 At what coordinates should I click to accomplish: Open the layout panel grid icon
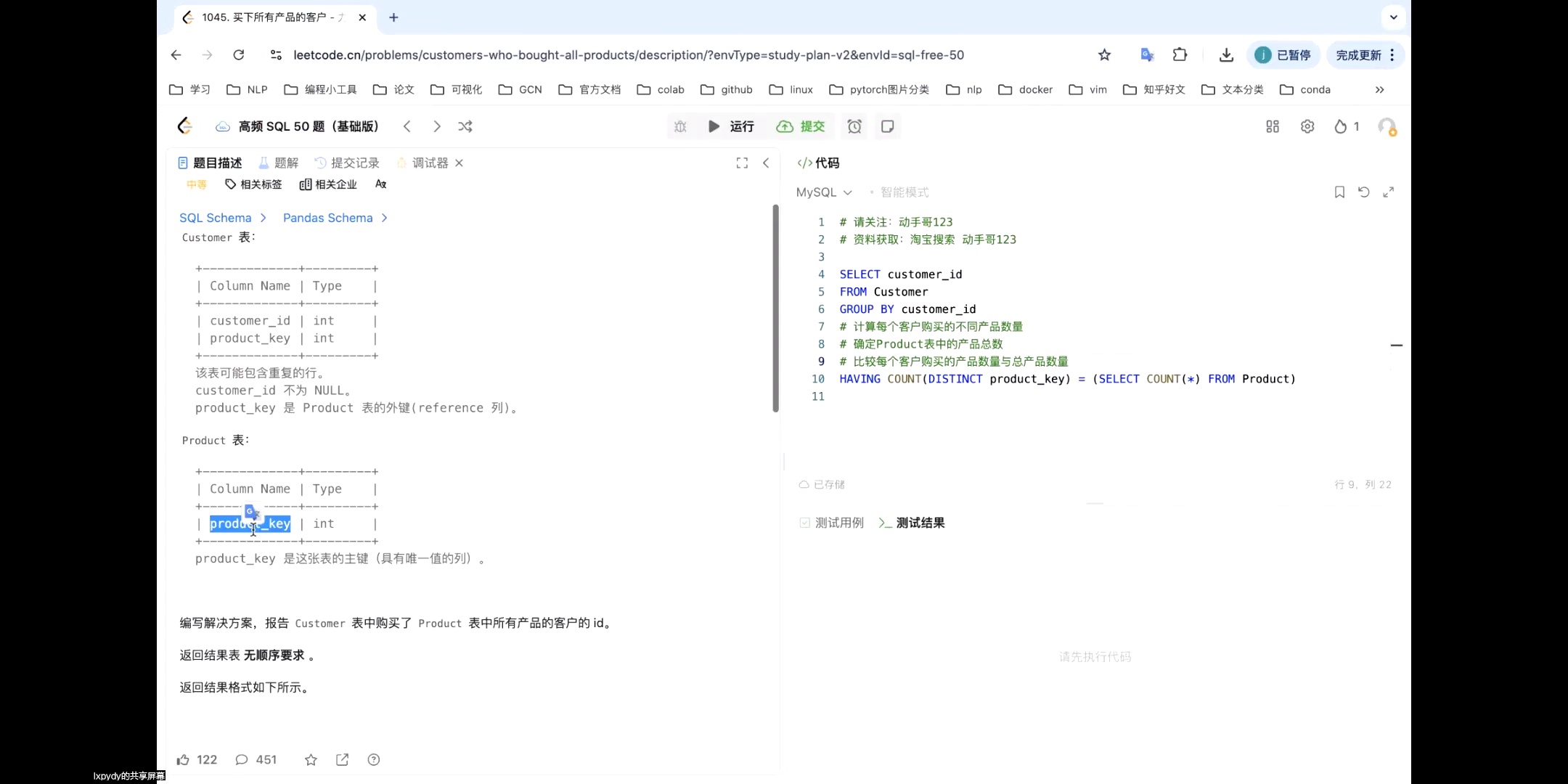coord(1272,126)
